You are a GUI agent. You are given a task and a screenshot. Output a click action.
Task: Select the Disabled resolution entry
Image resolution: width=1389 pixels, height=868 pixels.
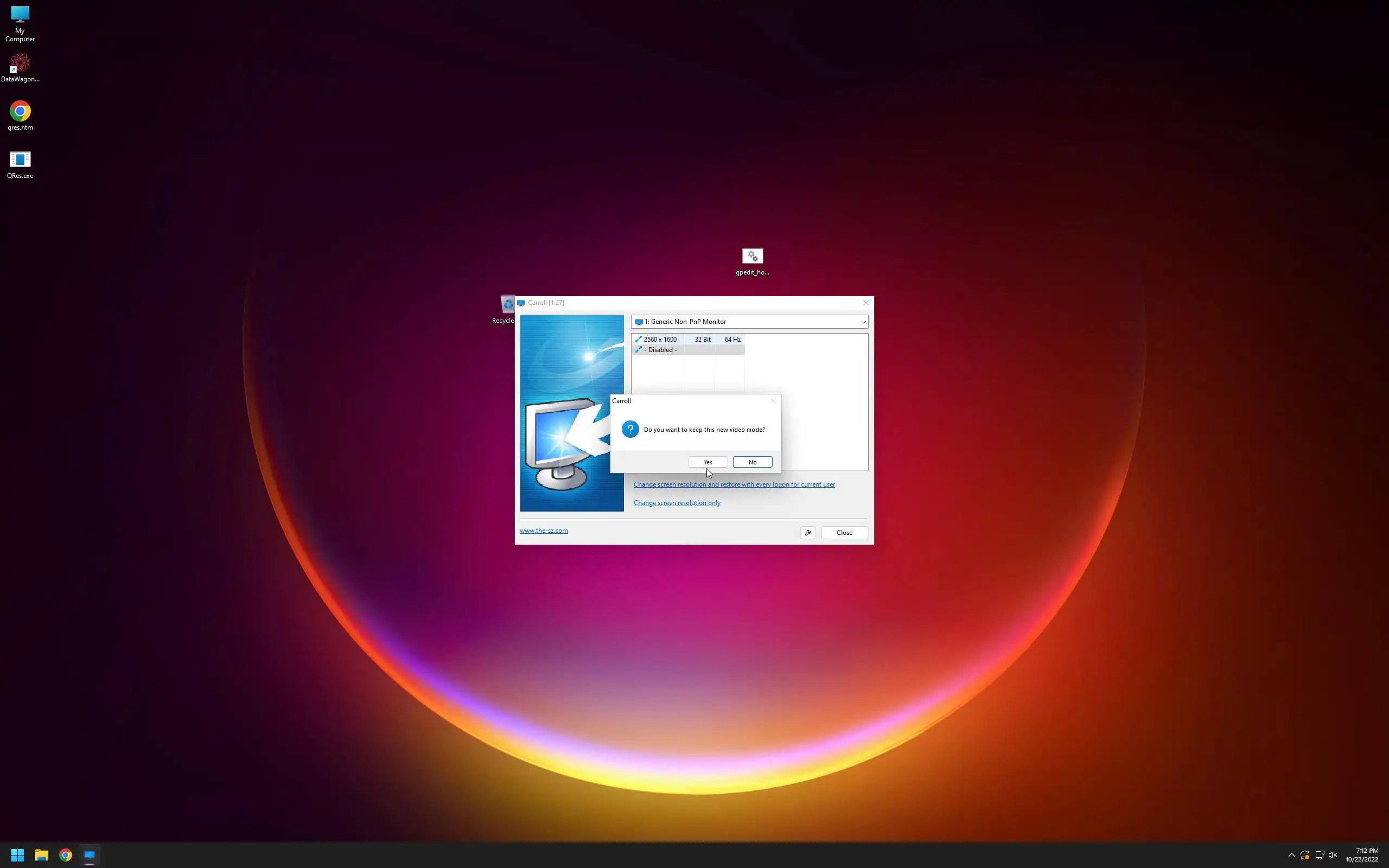click(660, 349)
